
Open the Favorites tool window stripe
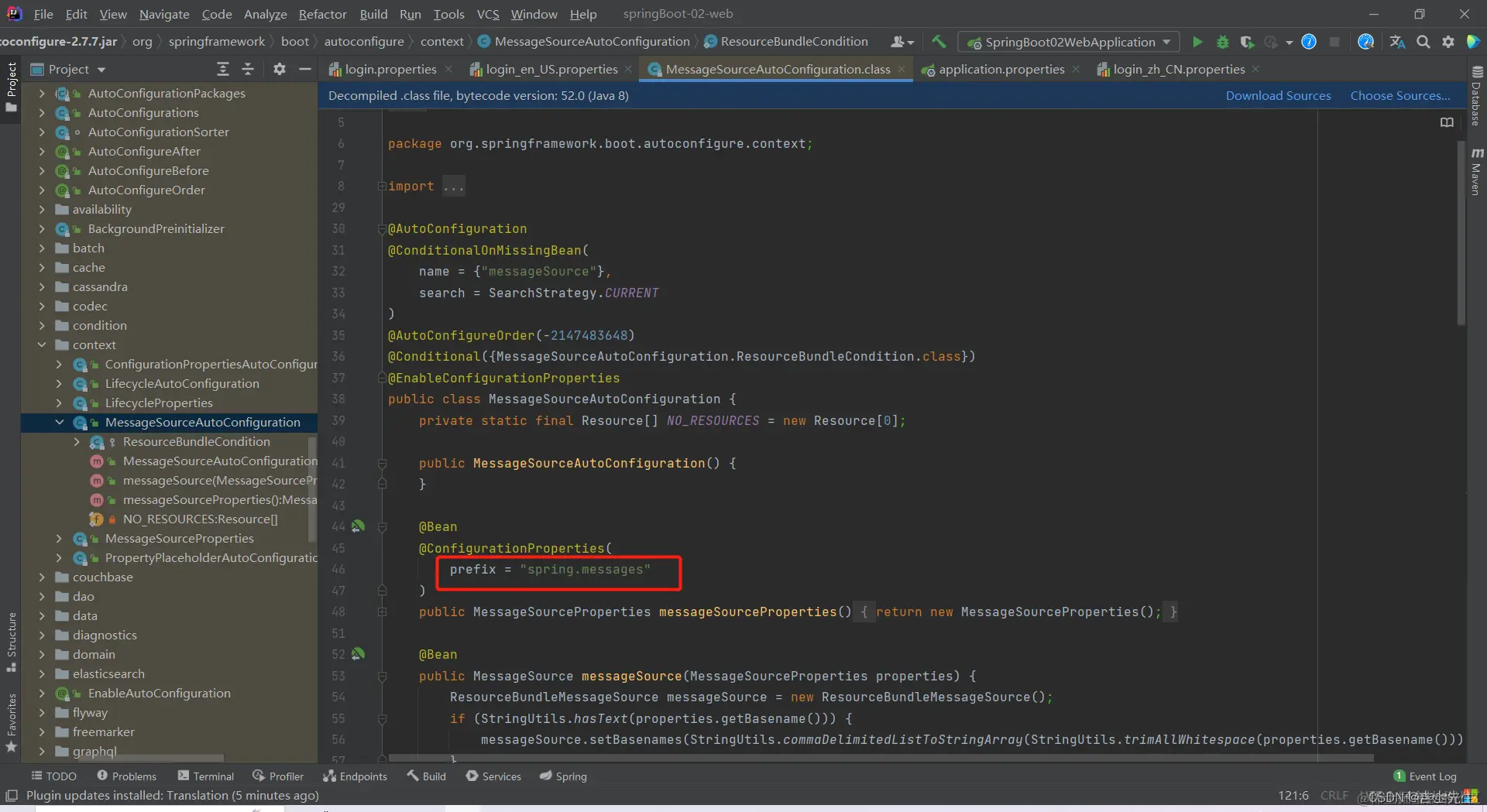(x=12, y=722)
